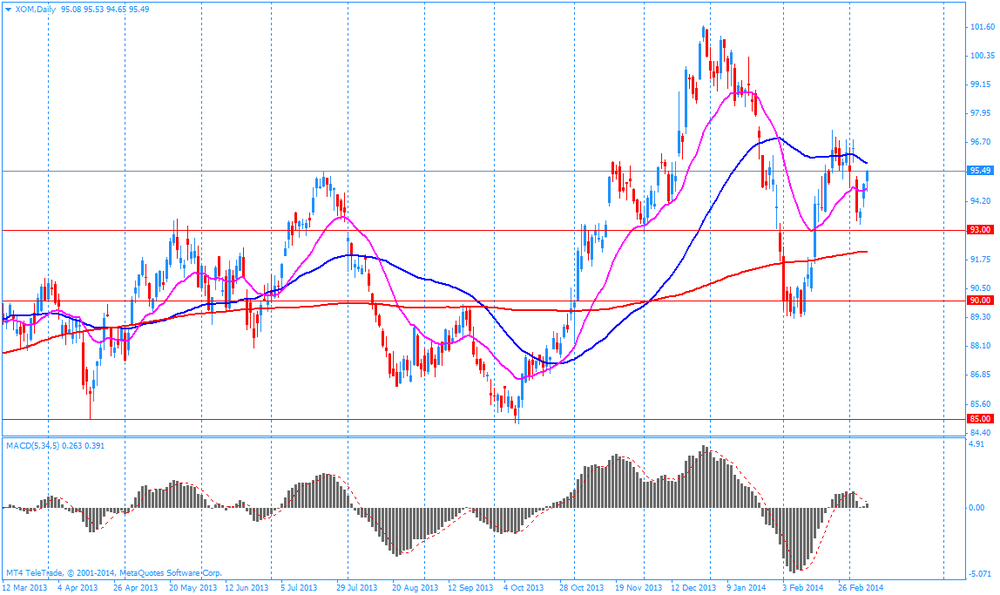Viewport: 1000px width, 595px height.
Task: Click the 12 Dec 2013 date label
Action: pyautogui.click(x=694, y=587)
